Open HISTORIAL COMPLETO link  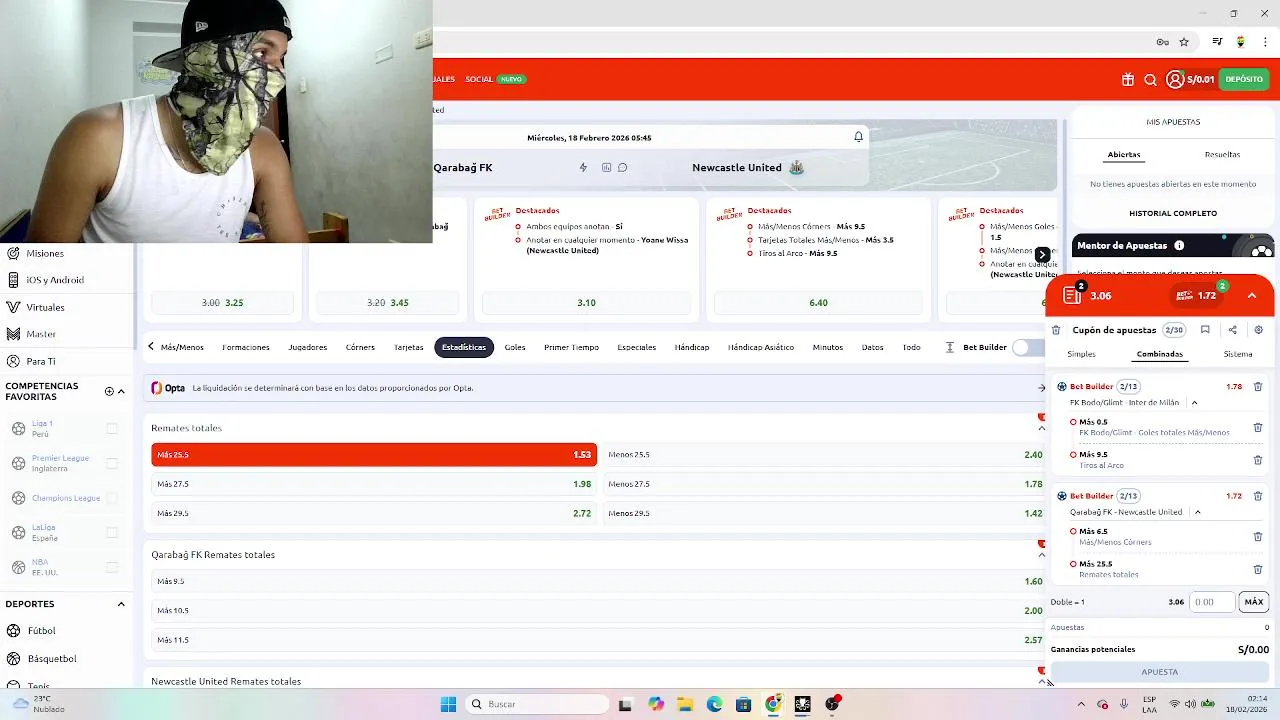1173,213
